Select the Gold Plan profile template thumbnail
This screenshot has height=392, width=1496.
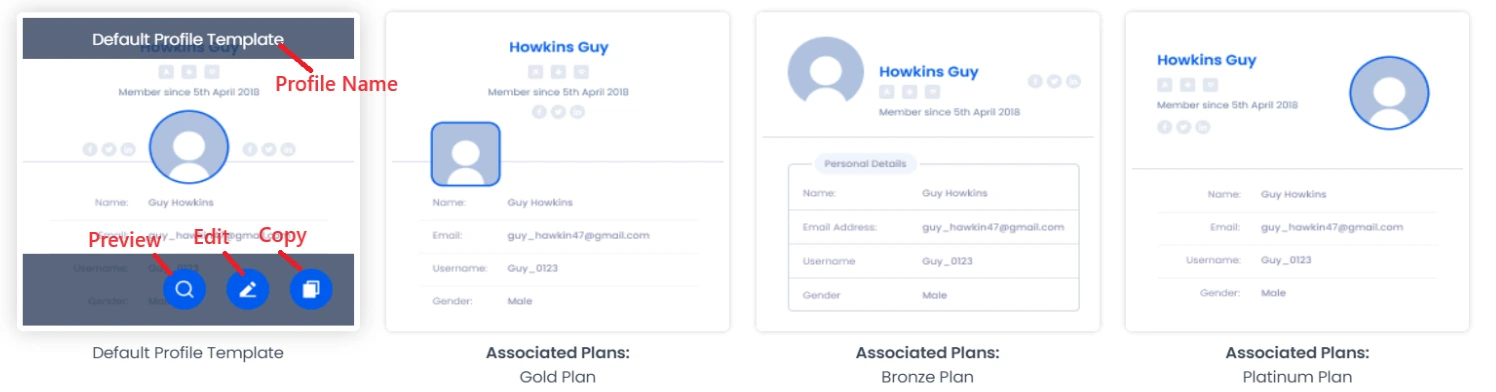[557, 171]
